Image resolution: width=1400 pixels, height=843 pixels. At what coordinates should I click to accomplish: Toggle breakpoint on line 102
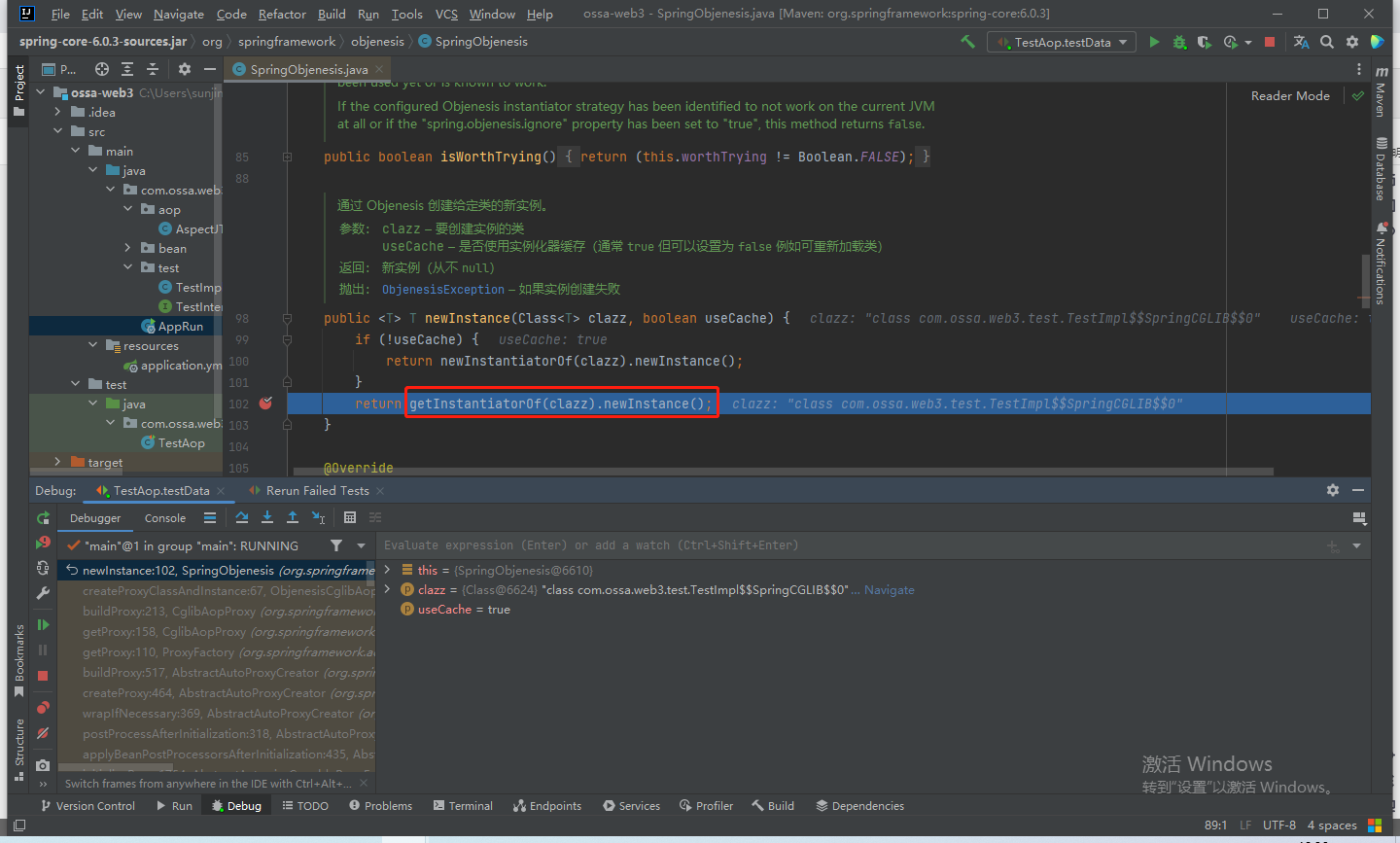tap(265, 404)
